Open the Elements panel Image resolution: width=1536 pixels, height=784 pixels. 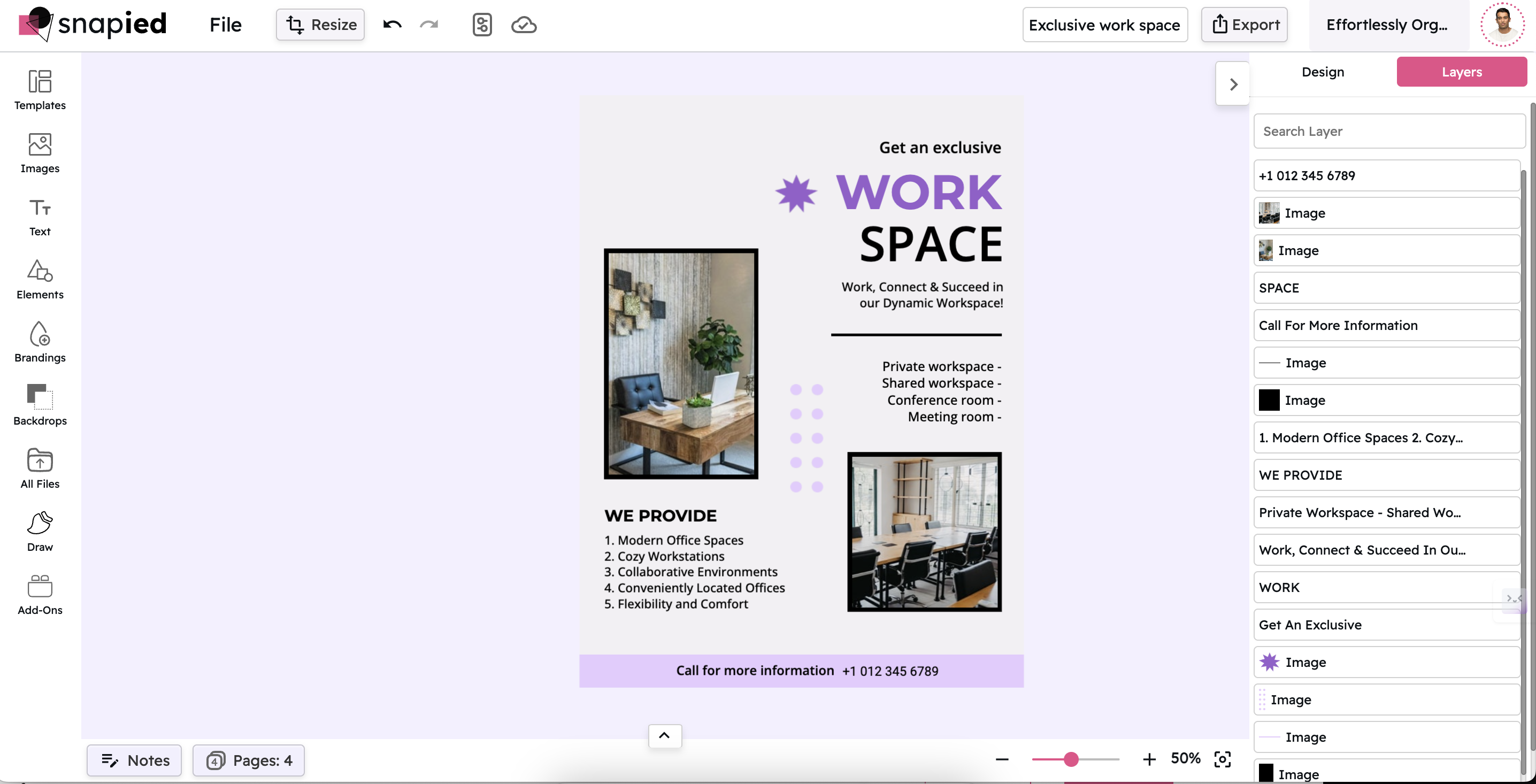(40, 280)
